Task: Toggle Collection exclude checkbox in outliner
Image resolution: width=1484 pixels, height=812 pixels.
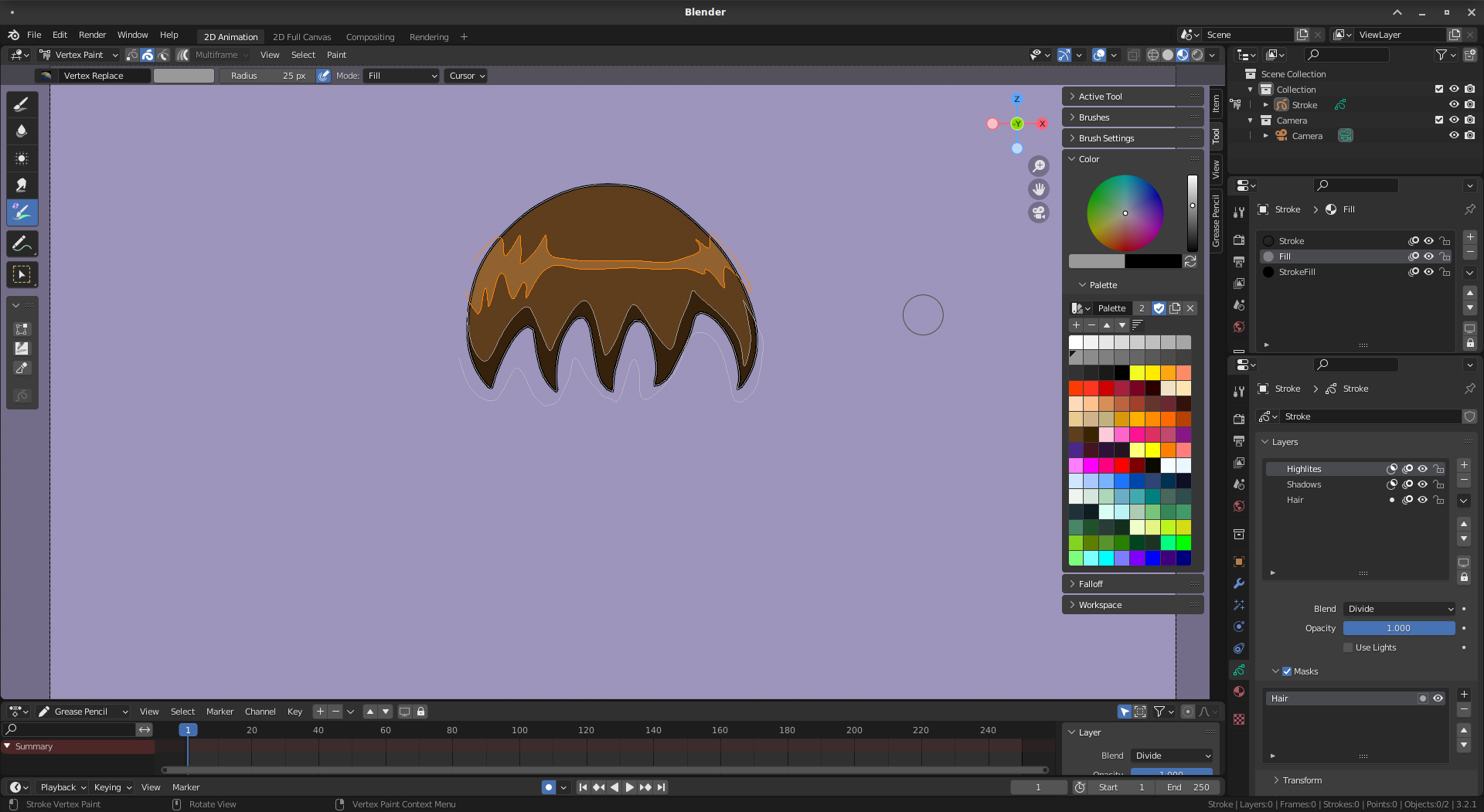Action: pyautogui.click(x=1438, y=90)
